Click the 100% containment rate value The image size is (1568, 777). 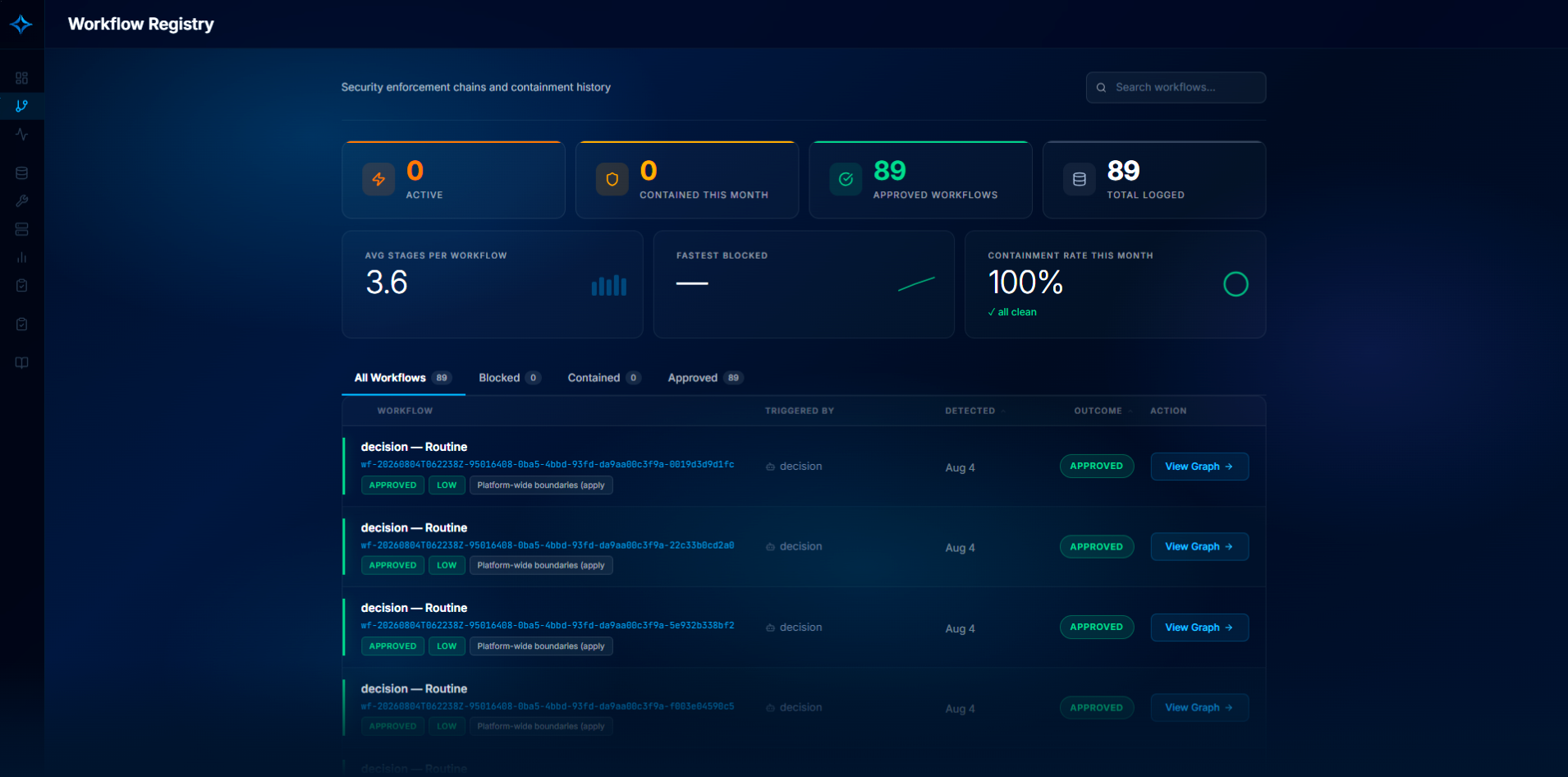pos(1025,283)
